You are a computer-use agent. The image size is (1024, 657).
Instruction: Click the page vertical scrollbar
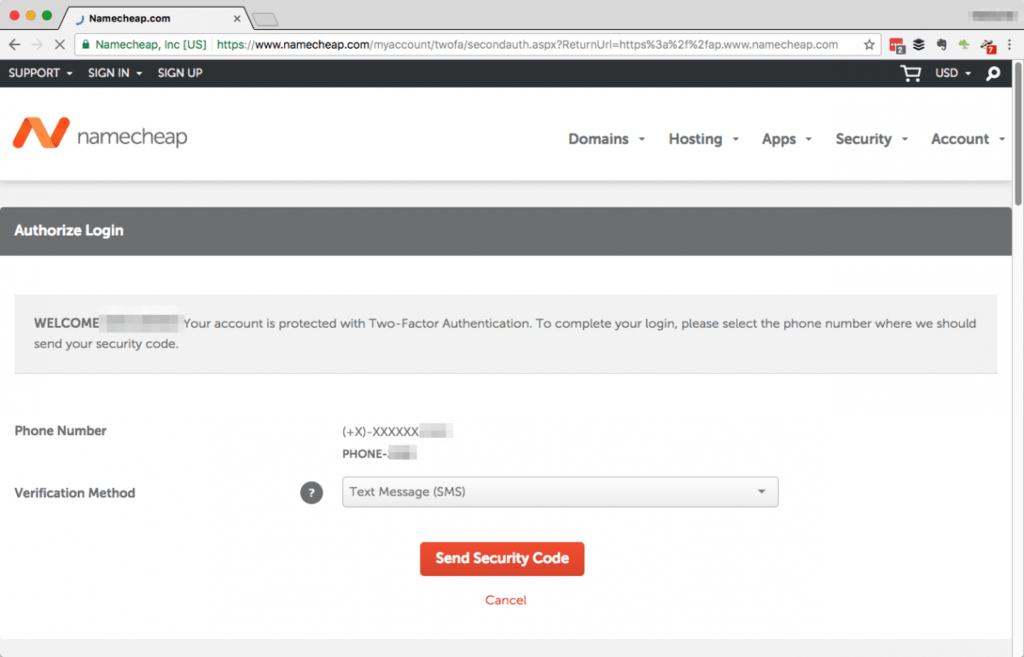1017,134
